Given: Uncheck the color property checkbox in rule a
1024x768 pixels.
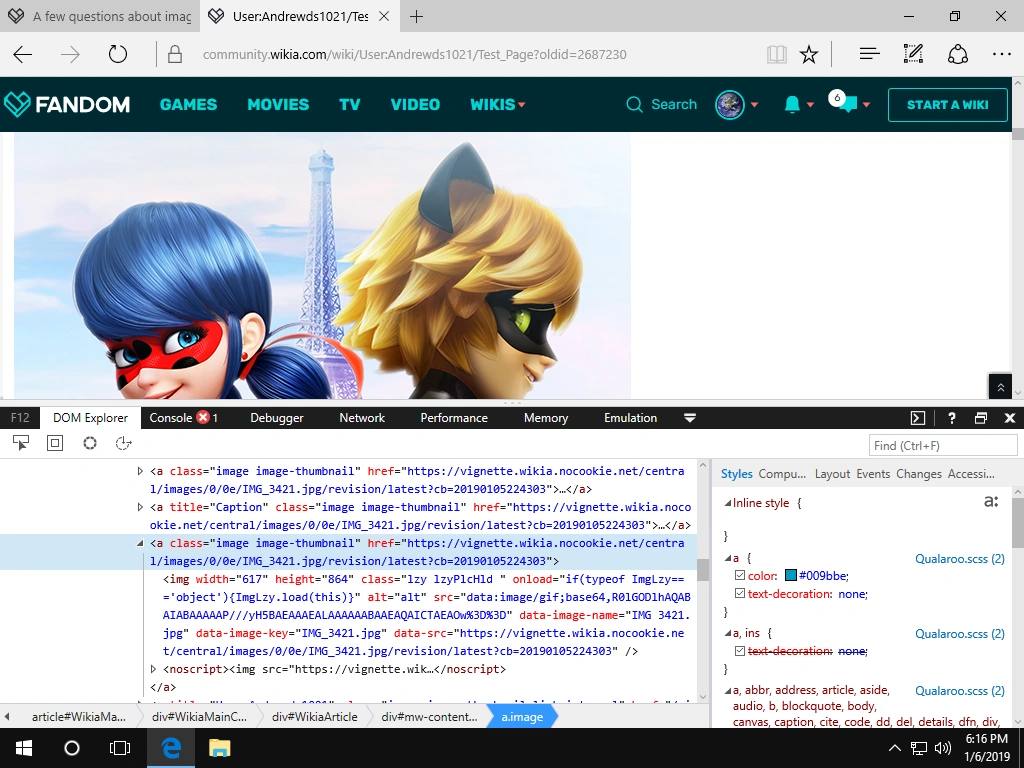Looking at the screenshot, I should click(740, 576).
